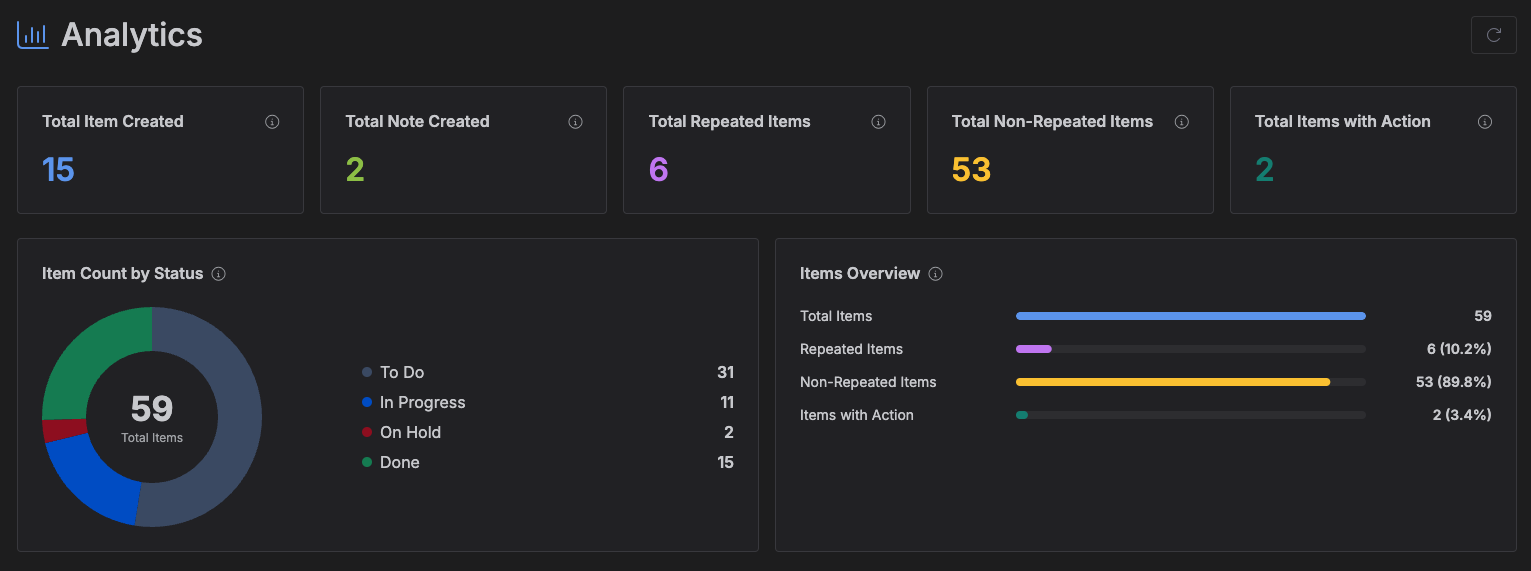Select the red On Hold donut segment

pos(64,430)
